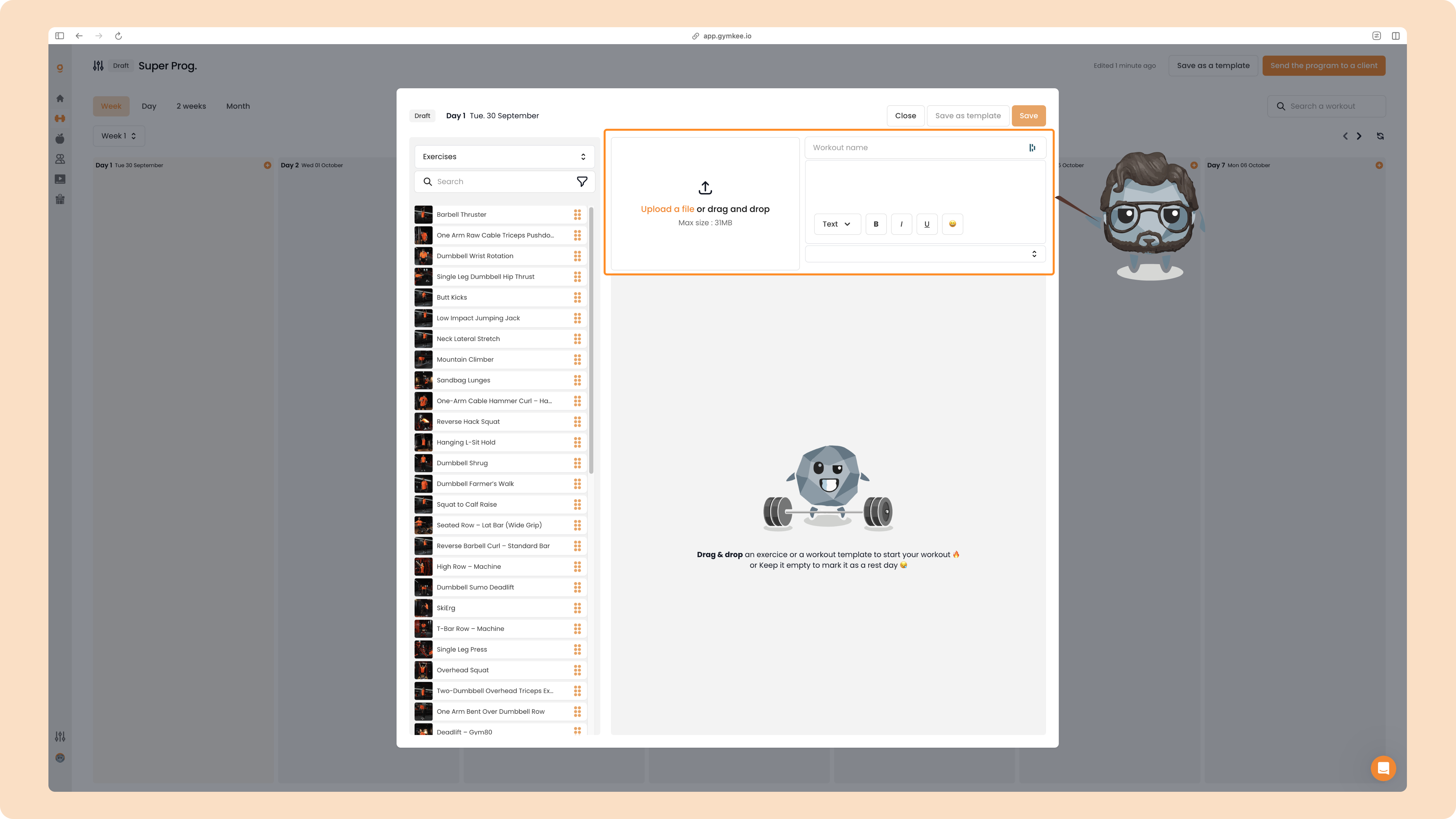Click the refresh sync icon near week arrows
The height and width of the screenshot is (819, 1456).
tap(1380, 136)
